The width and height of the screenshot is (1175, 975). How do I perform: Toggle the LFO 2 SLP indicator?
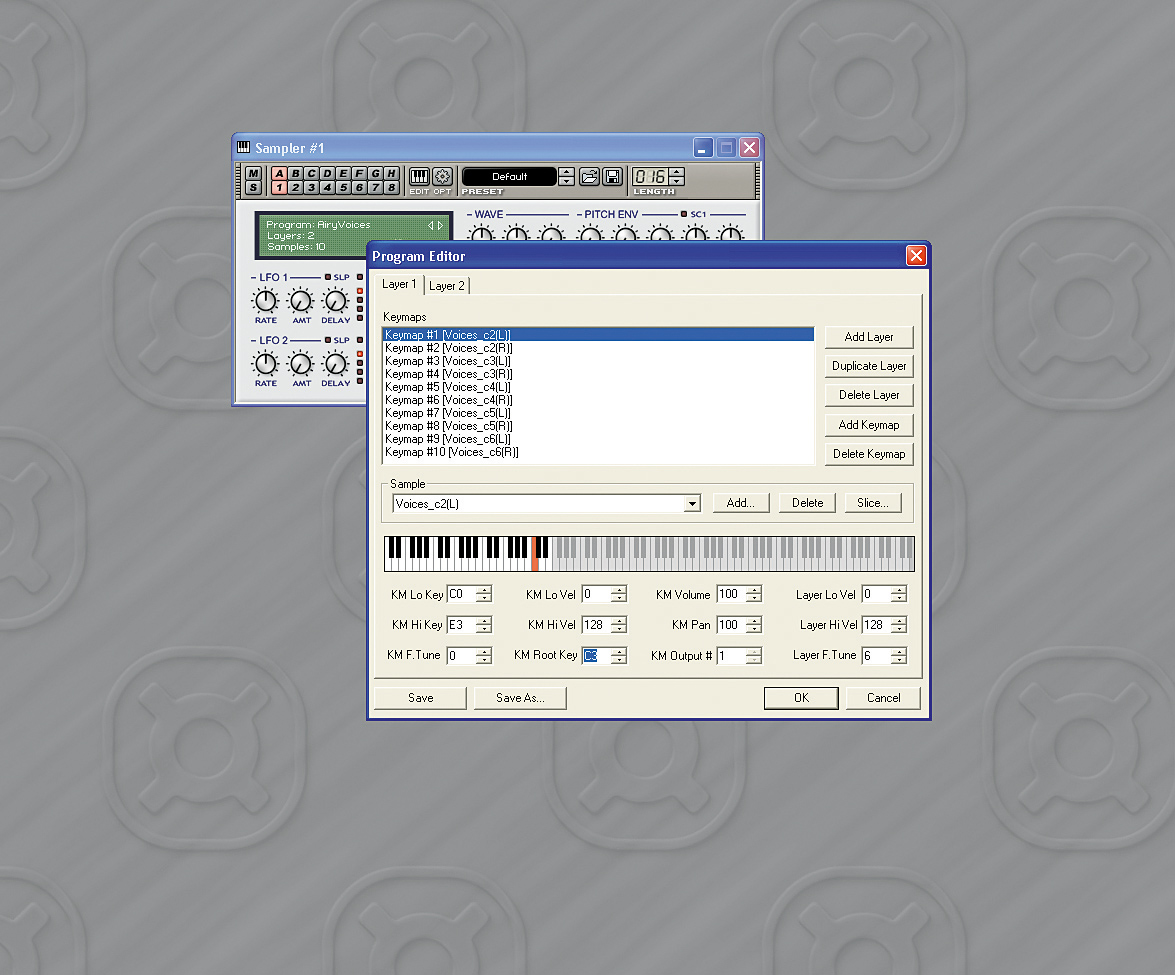coord(328,340)
